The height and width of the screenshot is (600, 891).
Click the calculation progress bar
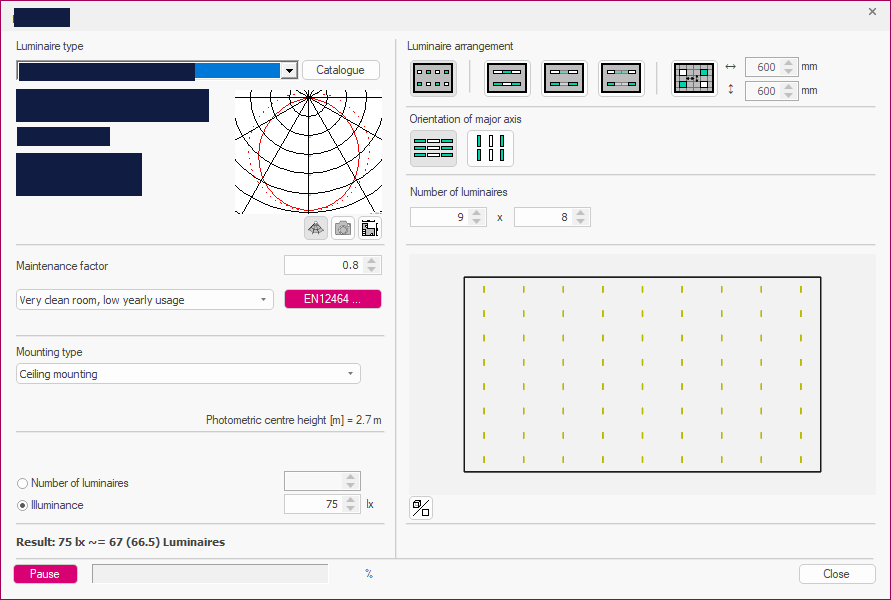tap(210, 573)
